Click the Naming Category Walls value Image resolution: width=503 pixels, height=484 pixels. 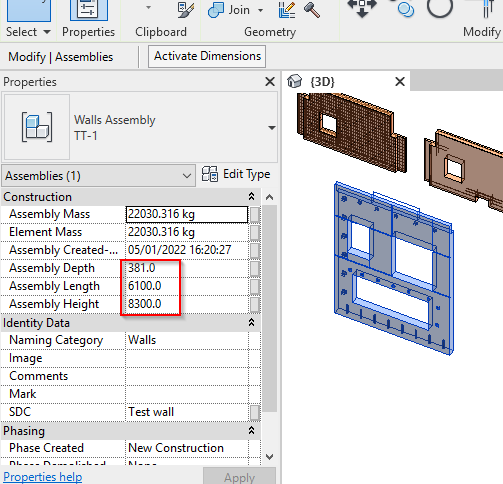click(187, 340)
